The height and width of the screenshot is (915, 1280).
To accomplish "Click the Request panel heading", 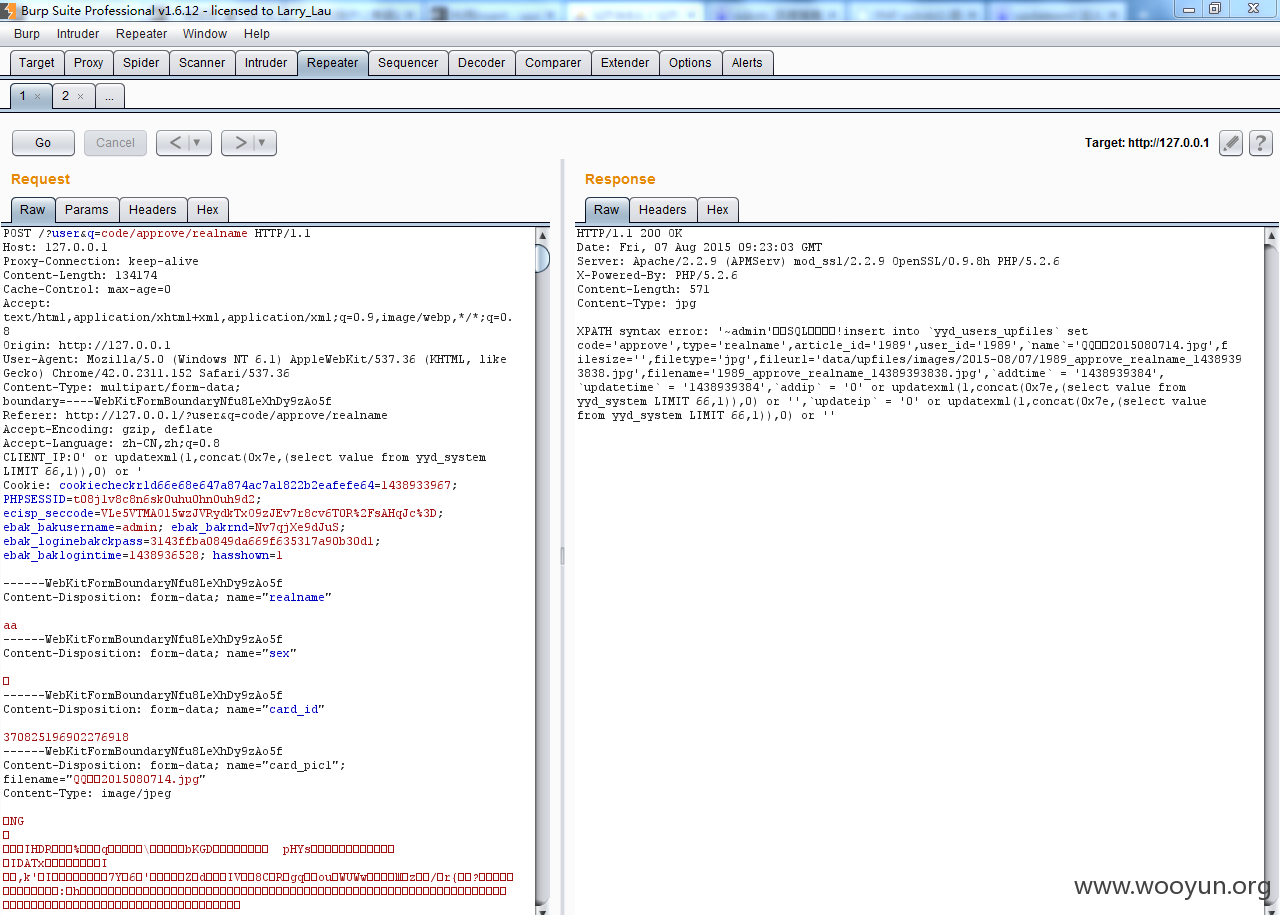I will pos(40,179).
